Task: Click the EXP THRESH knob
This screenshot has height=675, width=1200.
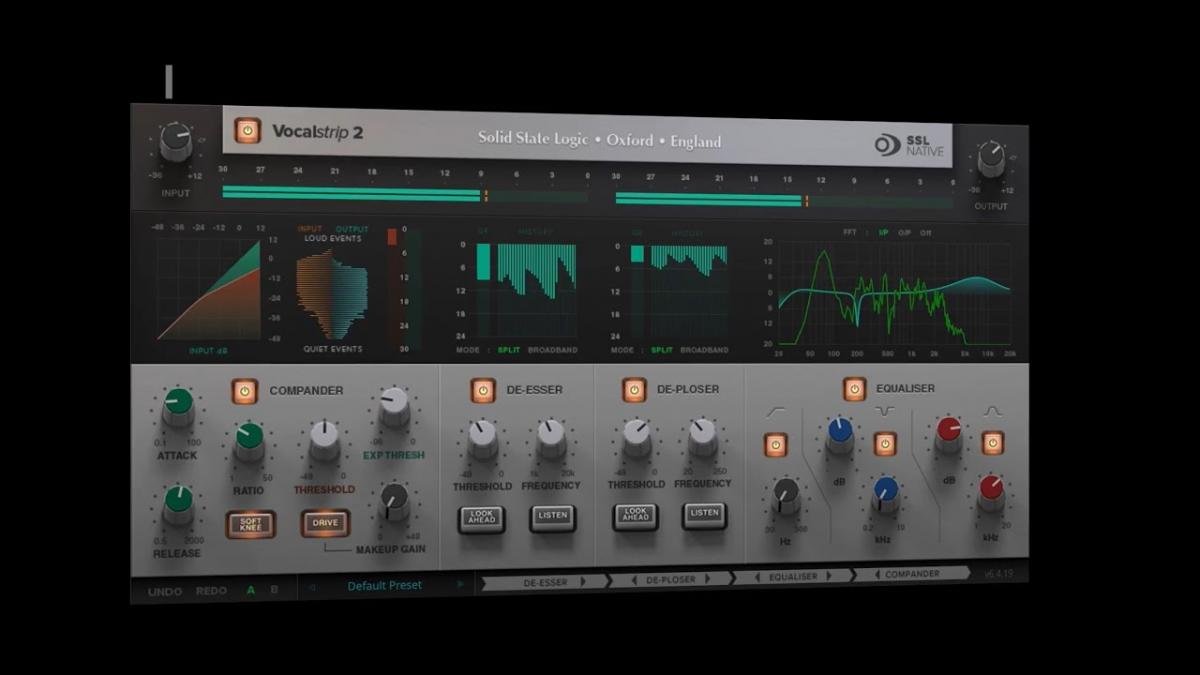Action: tap(394, 407)
